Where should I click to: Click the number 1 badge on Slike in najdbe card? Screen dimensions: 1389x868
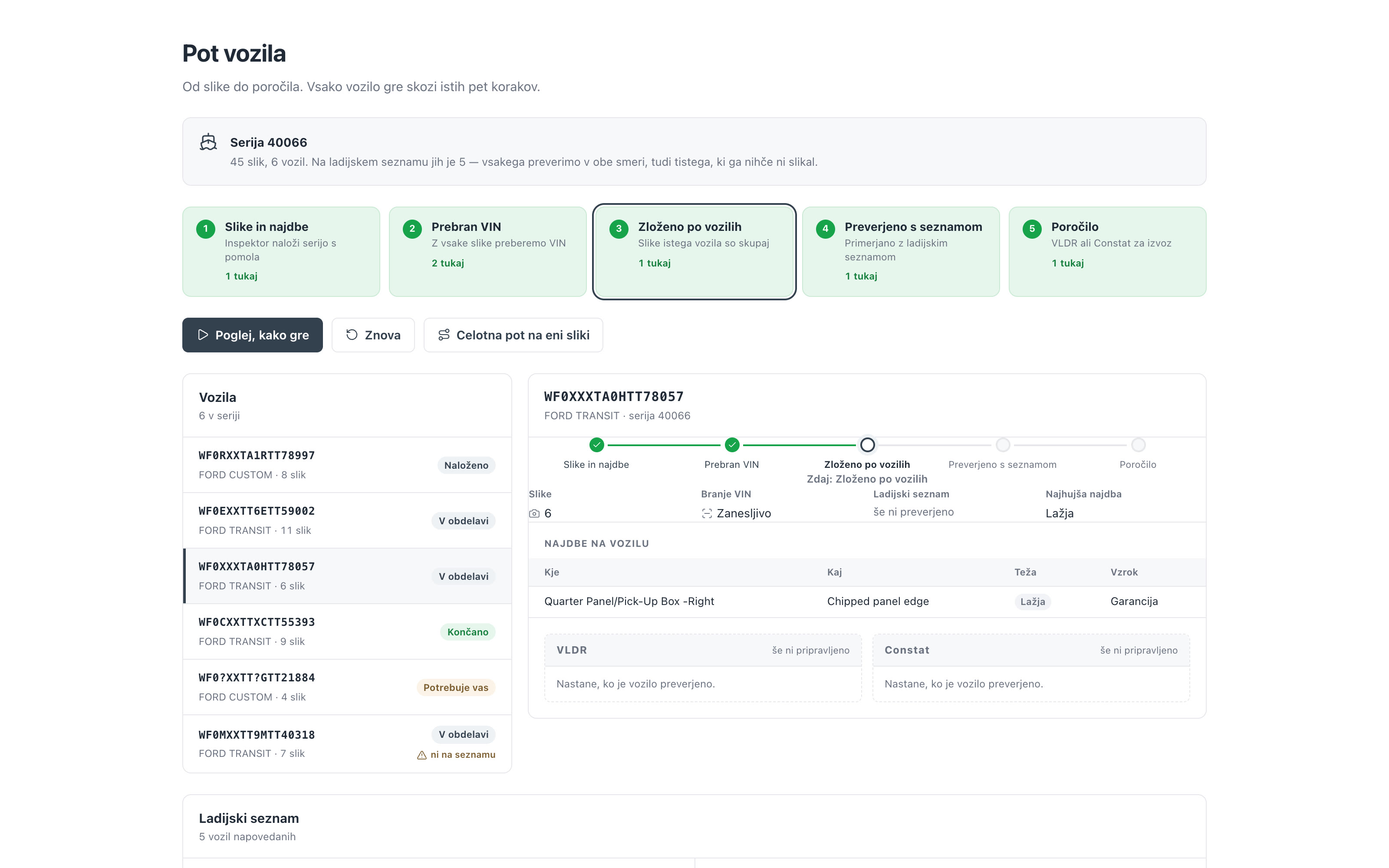point(205,228)
